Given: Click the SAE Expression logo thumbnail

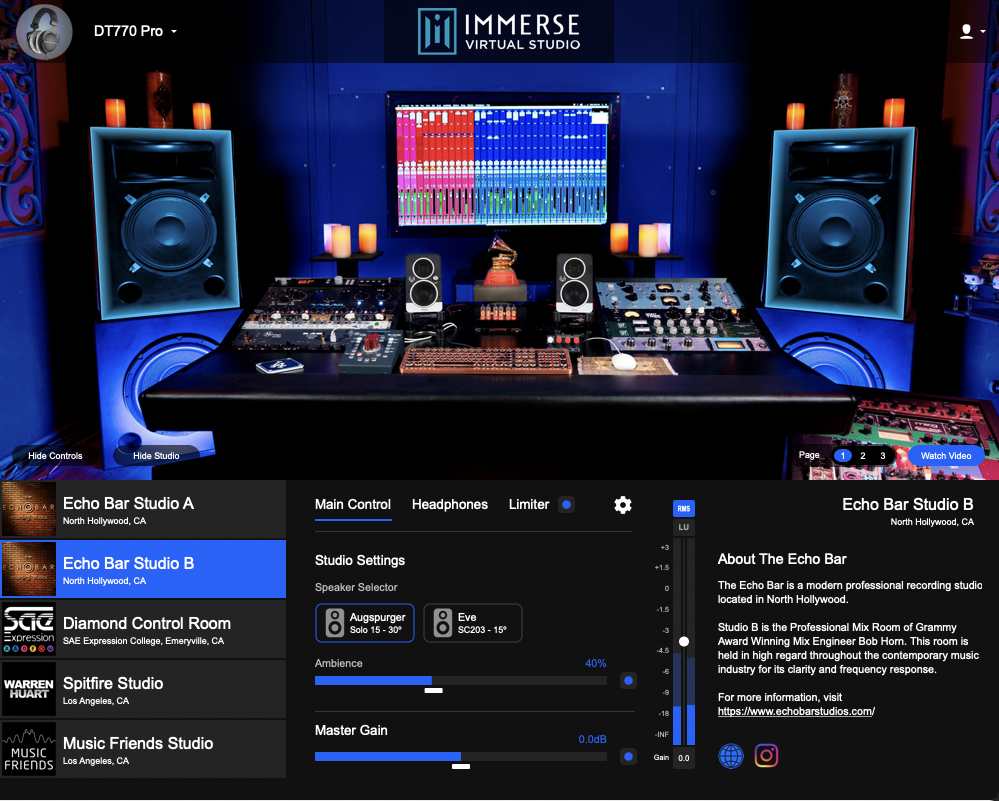Looking at the screenshot, I should 29,629.
